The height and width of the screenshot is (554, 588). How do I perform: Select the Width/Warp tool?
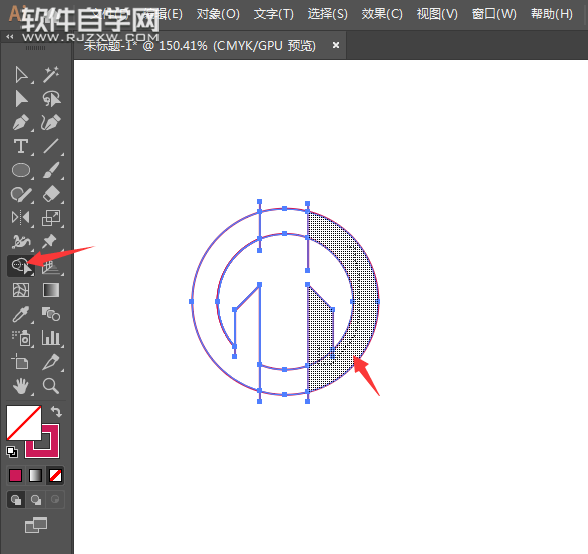[21, 242]
